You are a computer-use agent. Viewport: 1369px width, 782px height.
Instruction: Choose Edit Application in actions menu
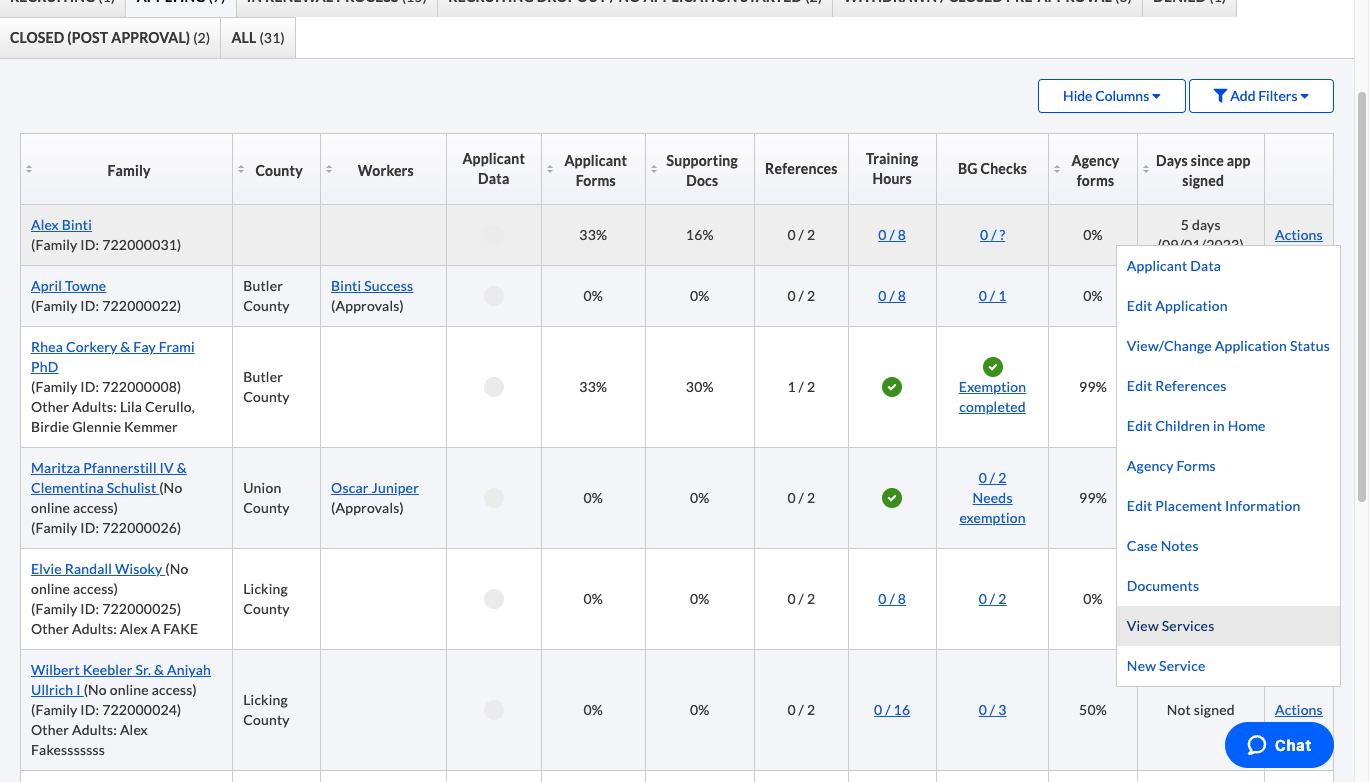coord(1228,306)
